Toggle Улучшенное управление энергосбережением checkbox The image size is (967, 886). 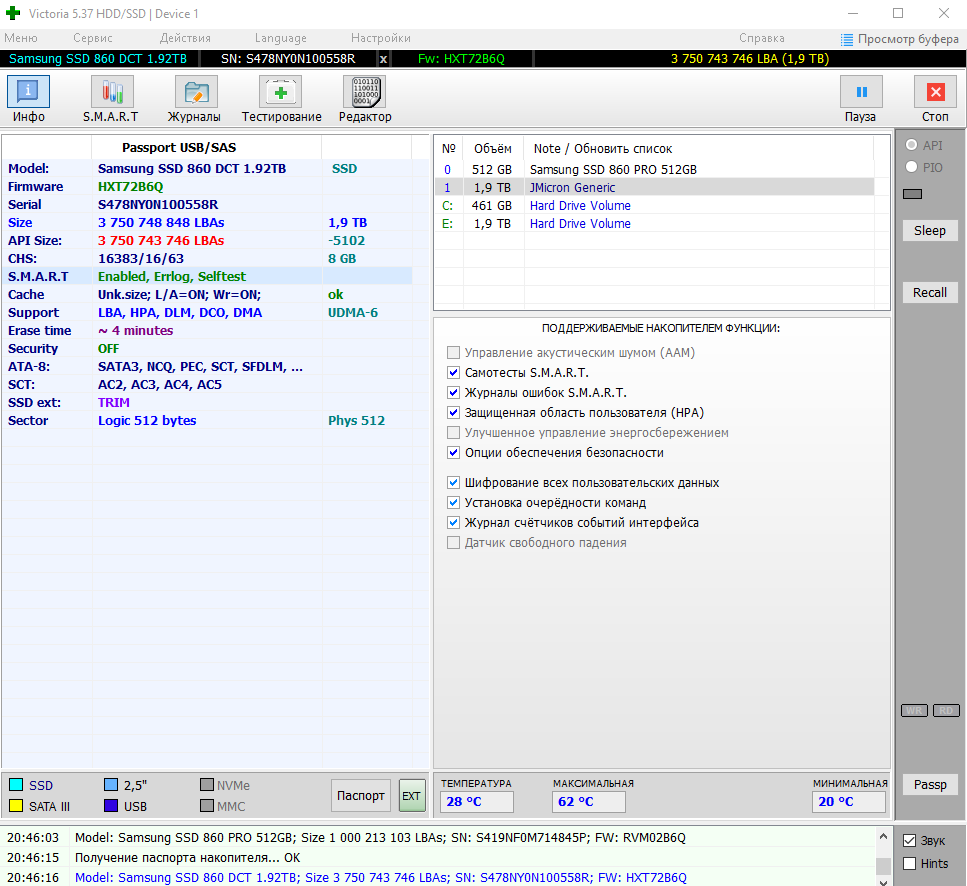pos(453,433)
